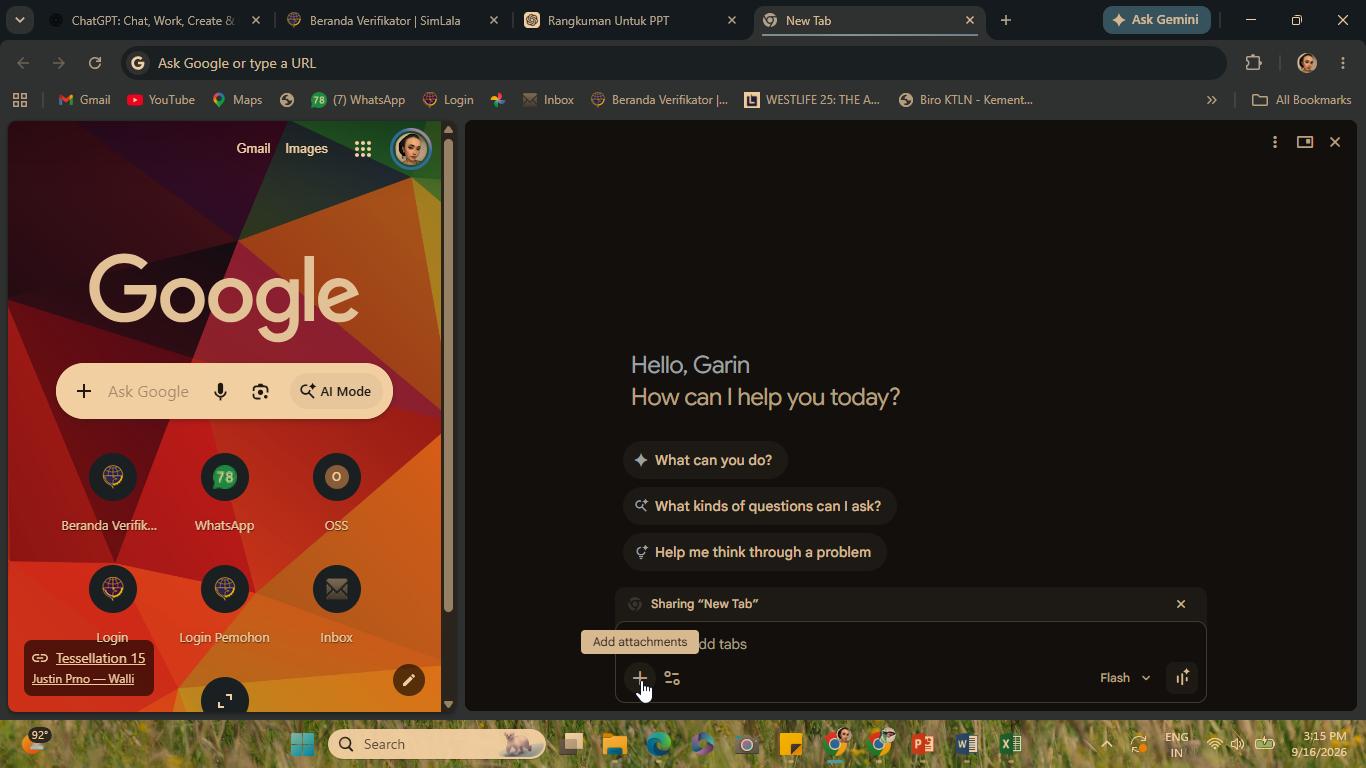
Task: Start voice search with the microphone icon
Action: coord(220,392)
